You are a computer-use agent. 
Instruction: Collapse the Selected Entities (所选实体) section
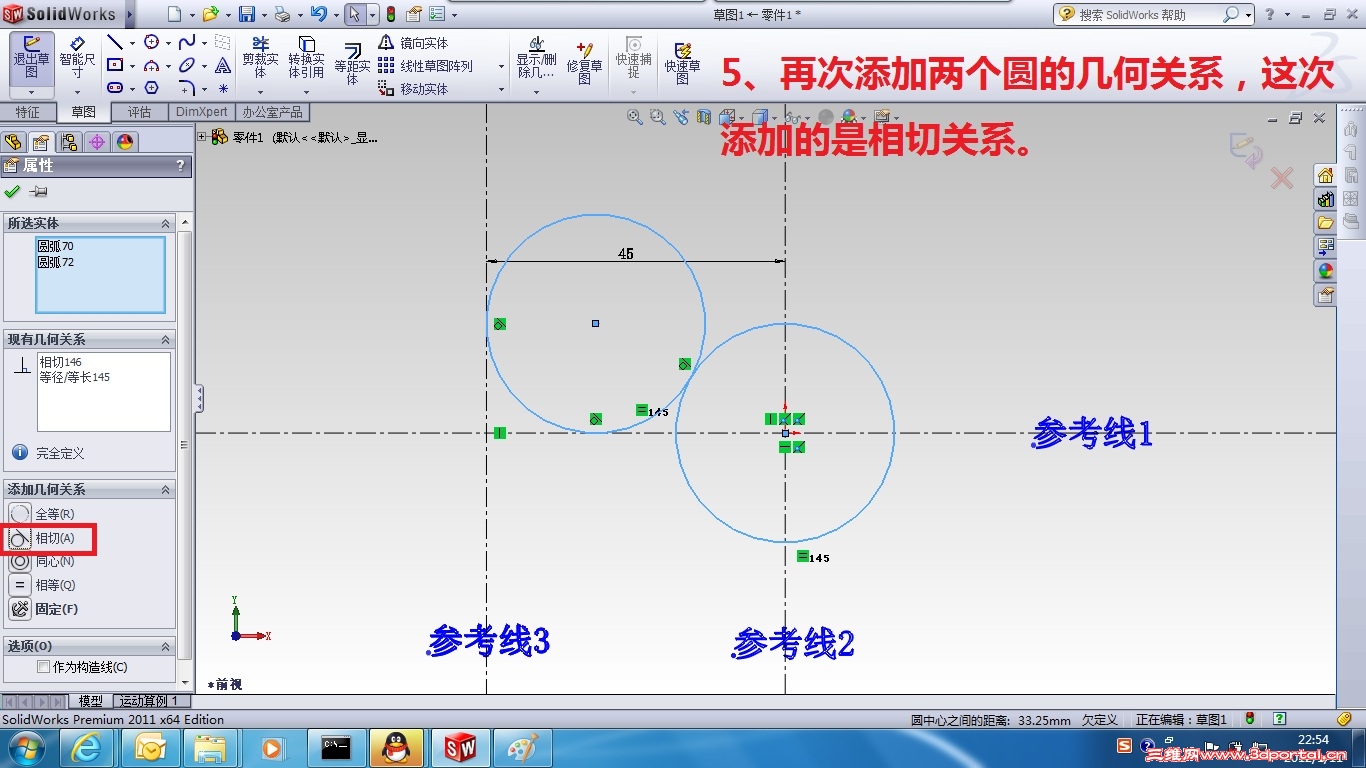click(166, 223)
